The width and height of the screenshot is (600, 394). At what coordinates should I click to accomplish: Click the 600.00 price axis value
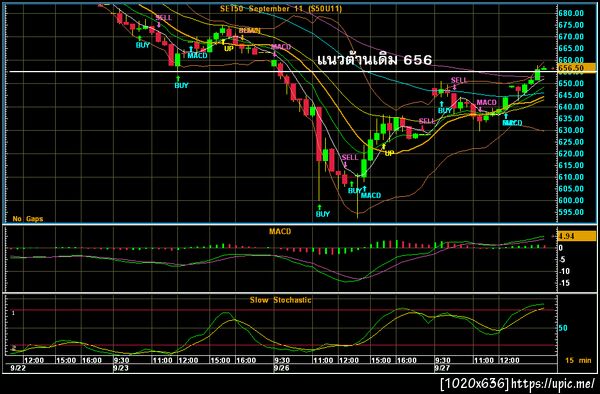(571, 200)
